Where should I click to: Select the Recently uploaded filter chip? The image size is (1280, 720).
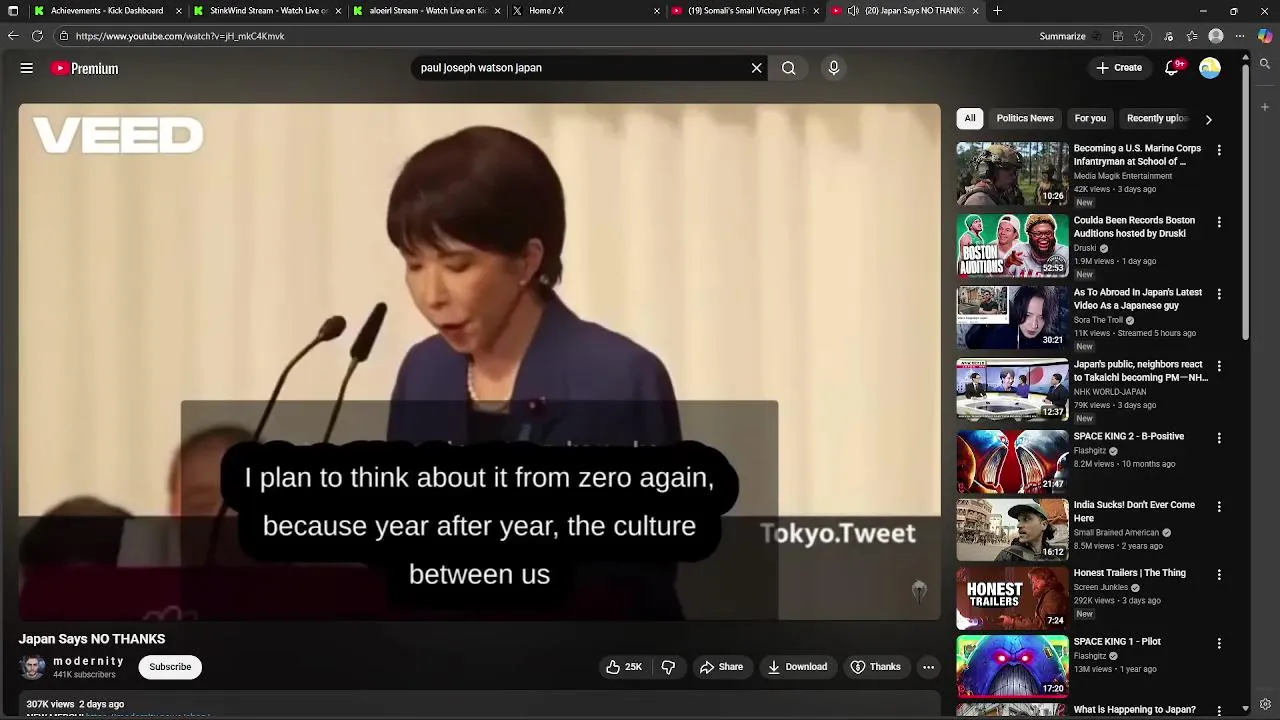point(1157,118)
